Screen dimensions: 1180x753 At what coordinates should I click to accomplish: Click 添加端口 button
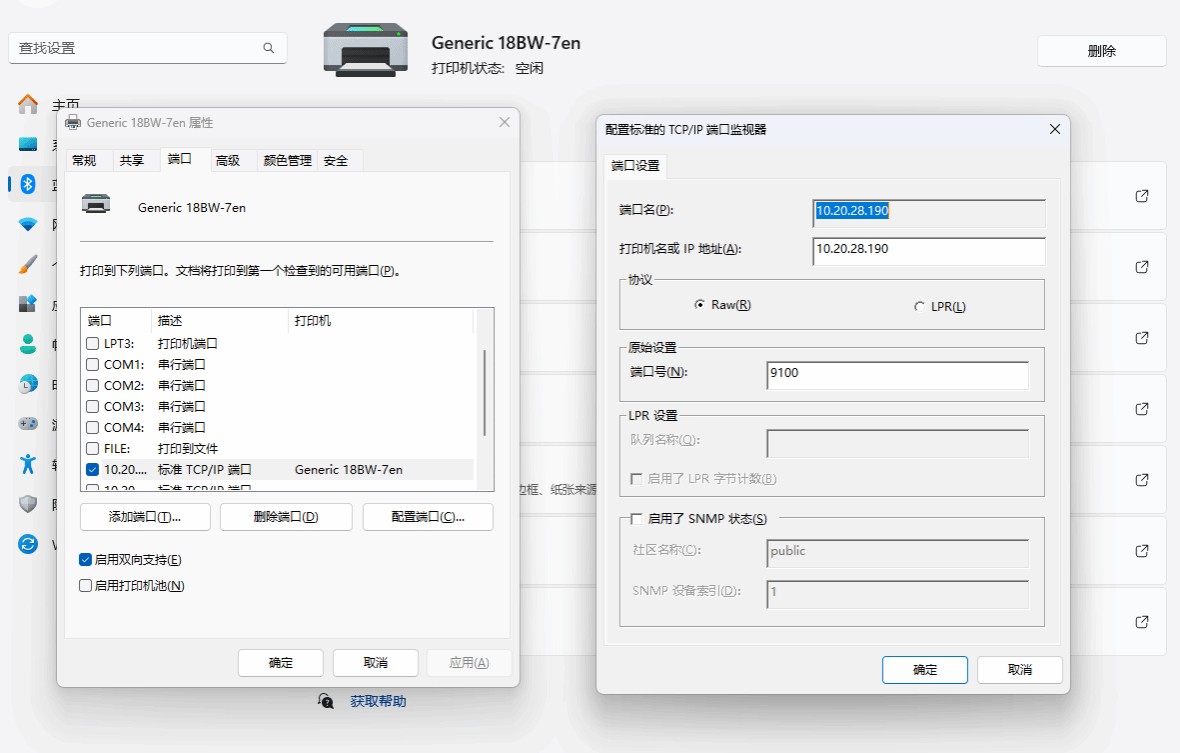145,517
